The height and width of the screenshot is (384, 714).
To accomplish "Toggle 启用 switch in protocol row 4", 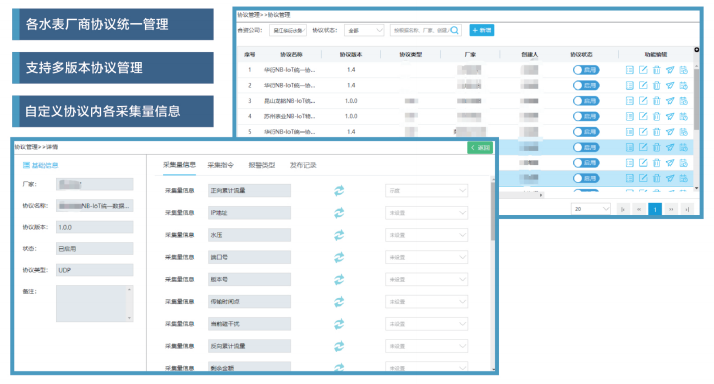I will [586, 116].
